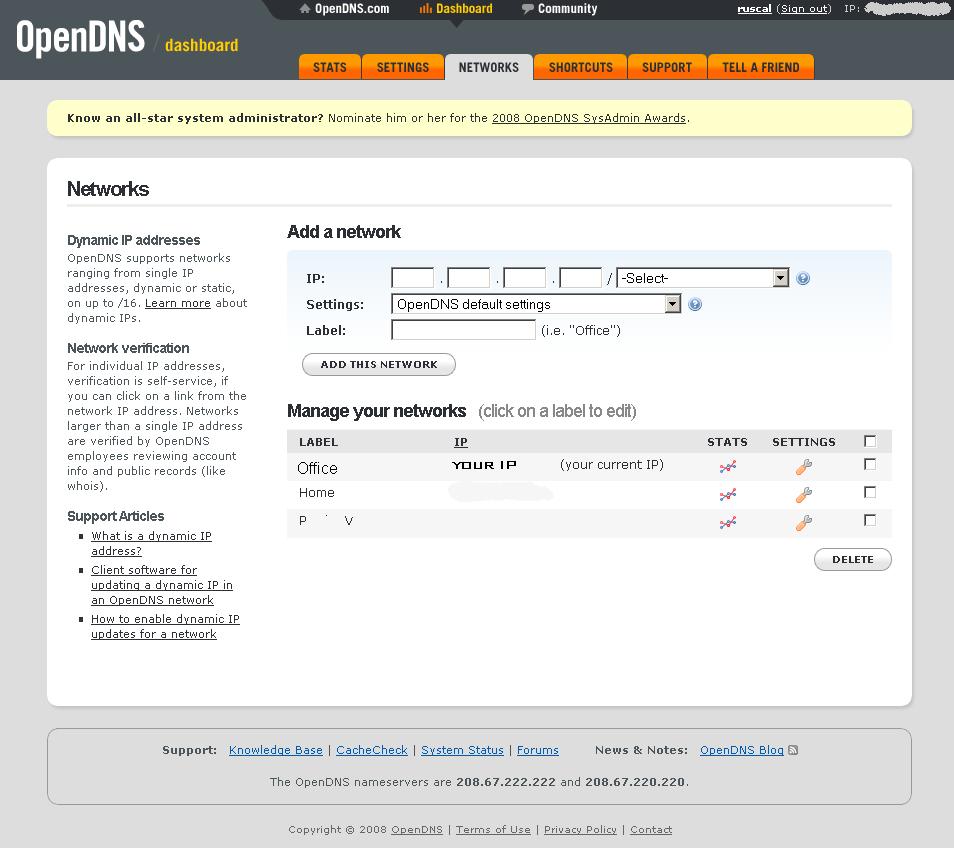Open stats chart for Home network

(728, 495)
